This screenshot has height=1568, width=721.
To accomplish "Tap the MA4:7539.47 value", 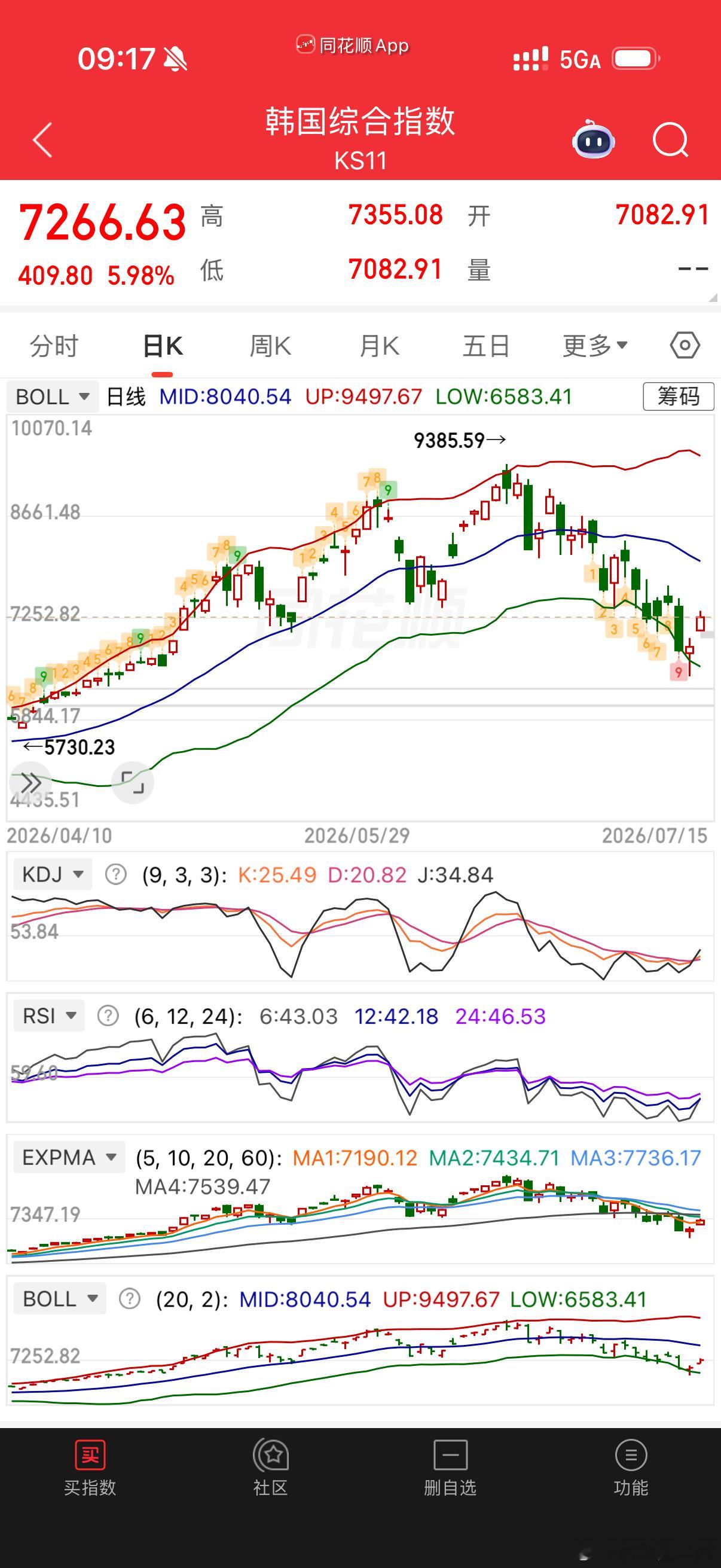I will coord(203,1186).
